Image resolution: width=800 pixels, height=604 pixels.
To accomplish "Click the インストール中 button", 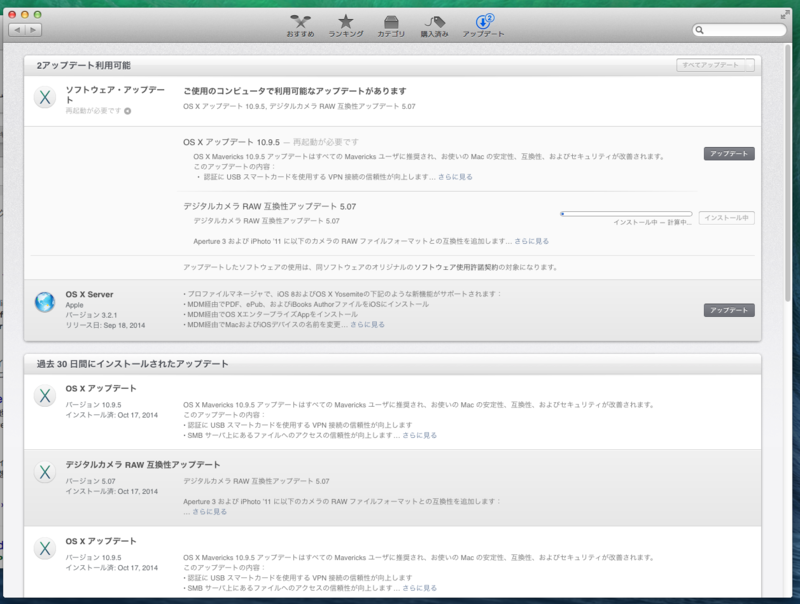I will (727, 218).
